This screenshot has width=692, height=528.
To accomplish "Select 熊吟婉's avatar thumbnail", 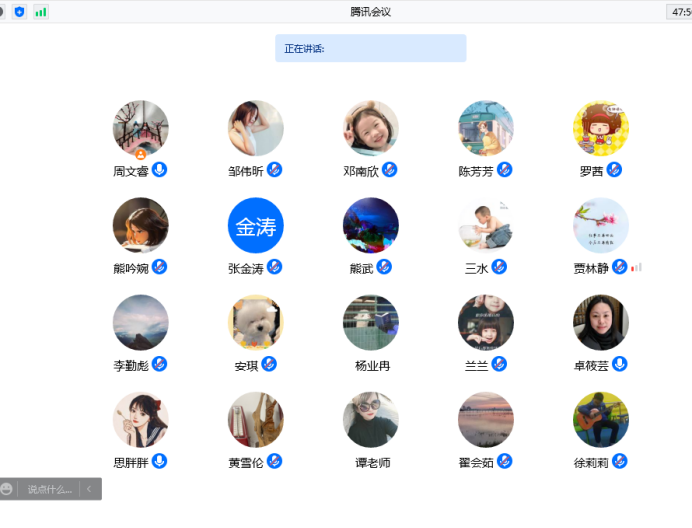I will 140,225.
